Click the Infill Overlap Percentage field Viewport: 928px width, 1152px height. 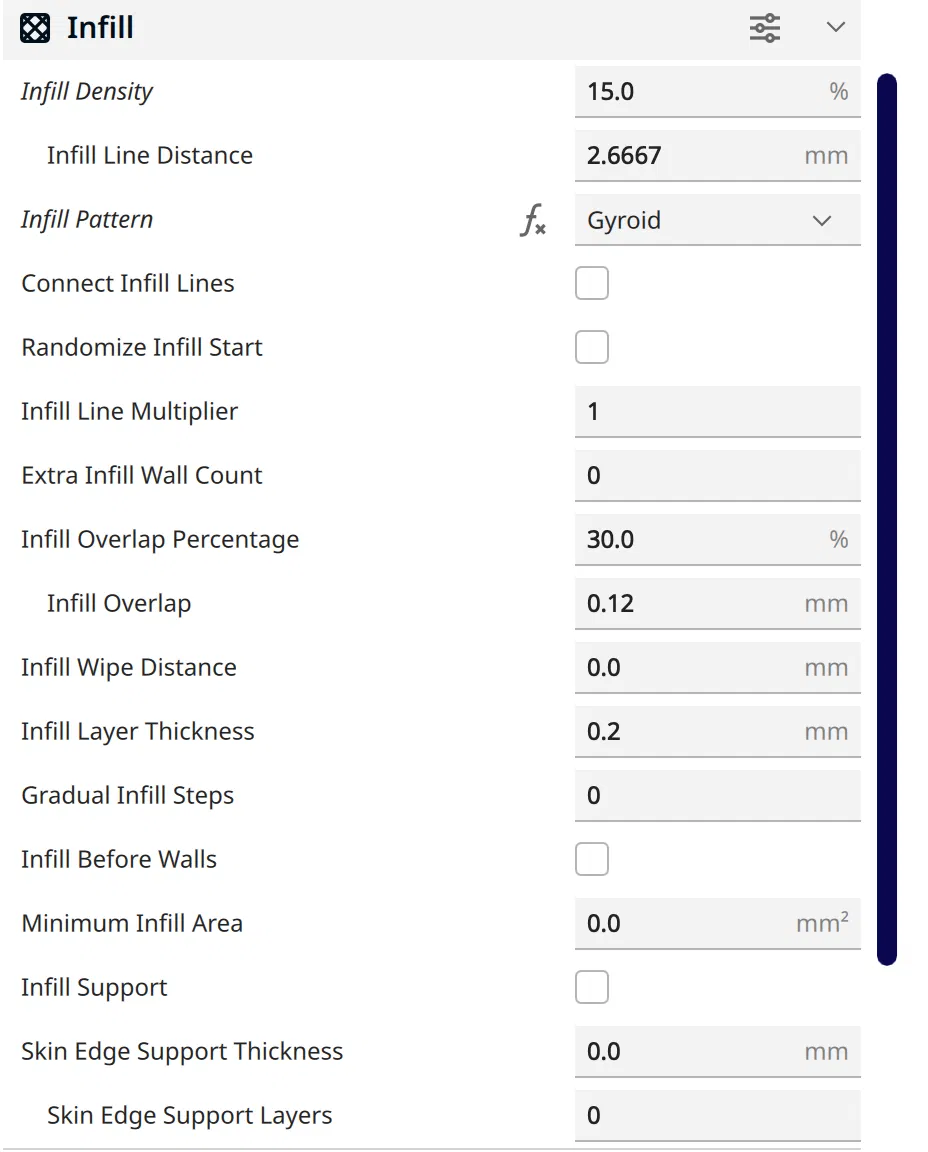pyautogui.click(x=700, y=540)
